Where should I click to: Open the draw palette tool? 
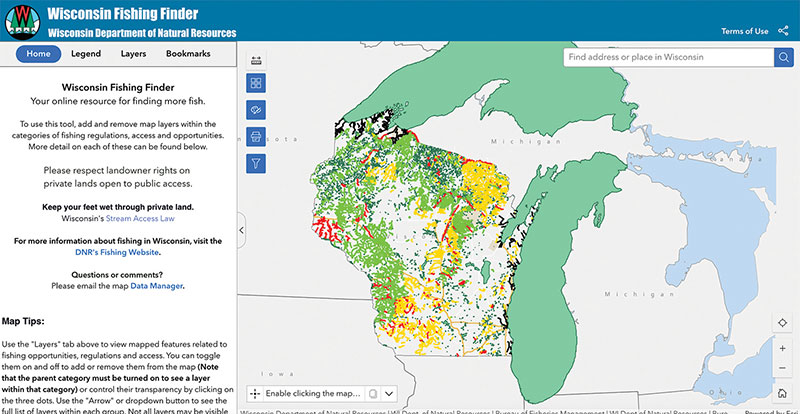pyautogui.click(x=256, y=110)
